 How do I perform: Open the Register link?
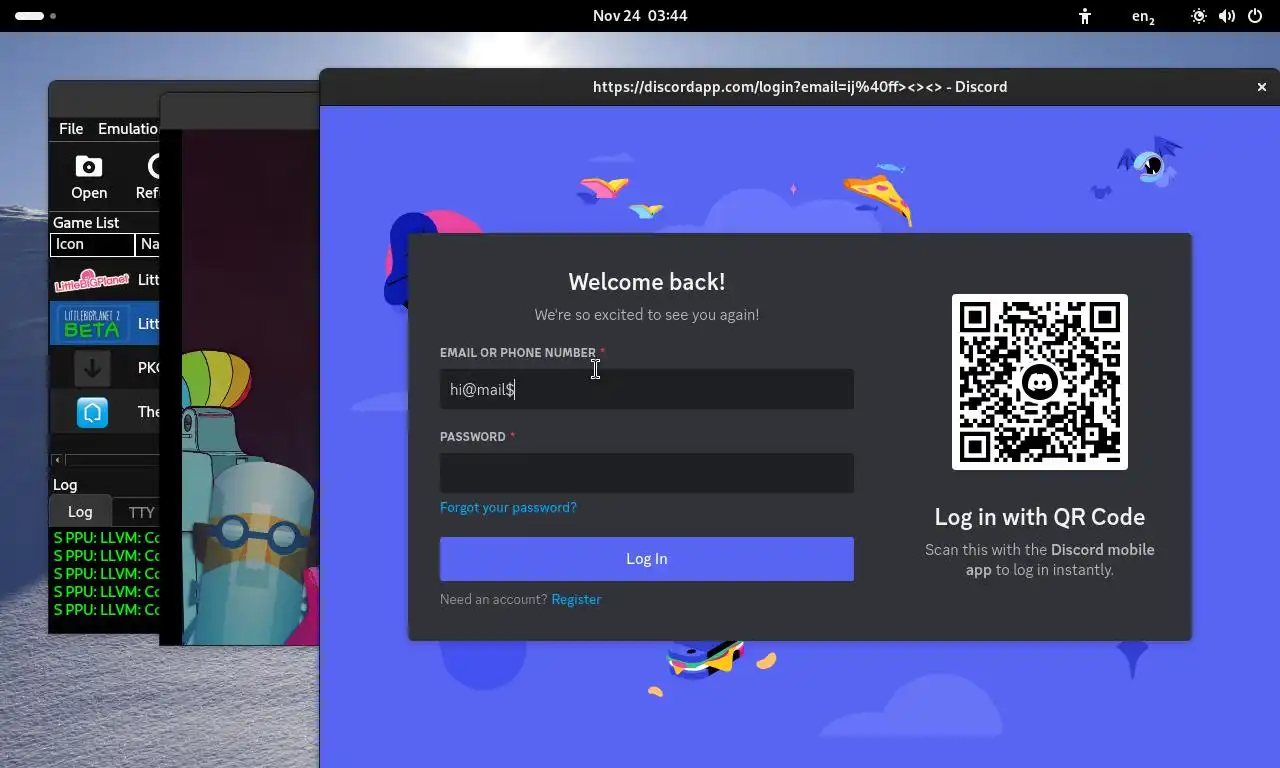576,599
